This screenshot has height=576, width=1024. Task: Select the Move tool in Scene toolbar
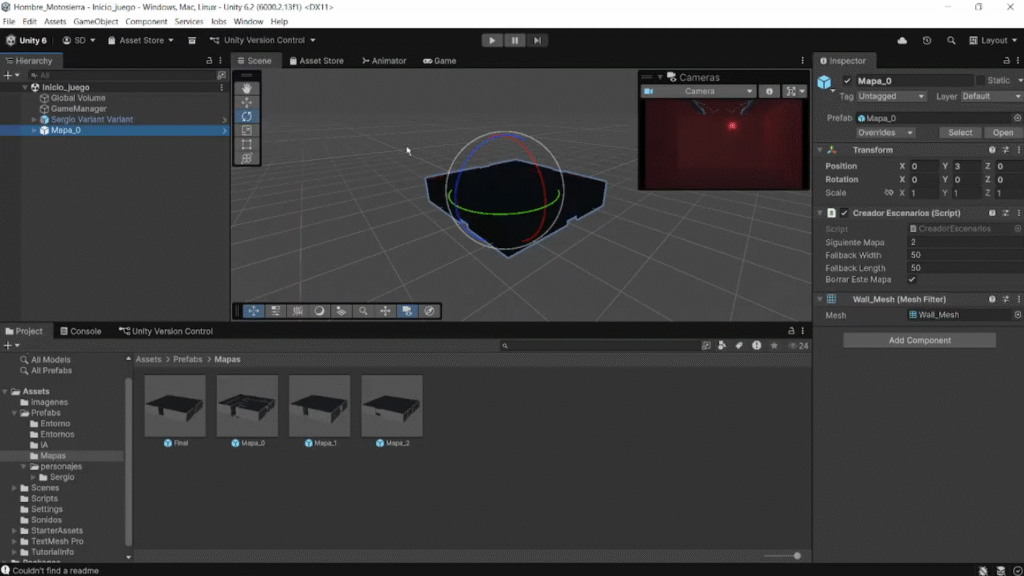[x=246, y=103]
